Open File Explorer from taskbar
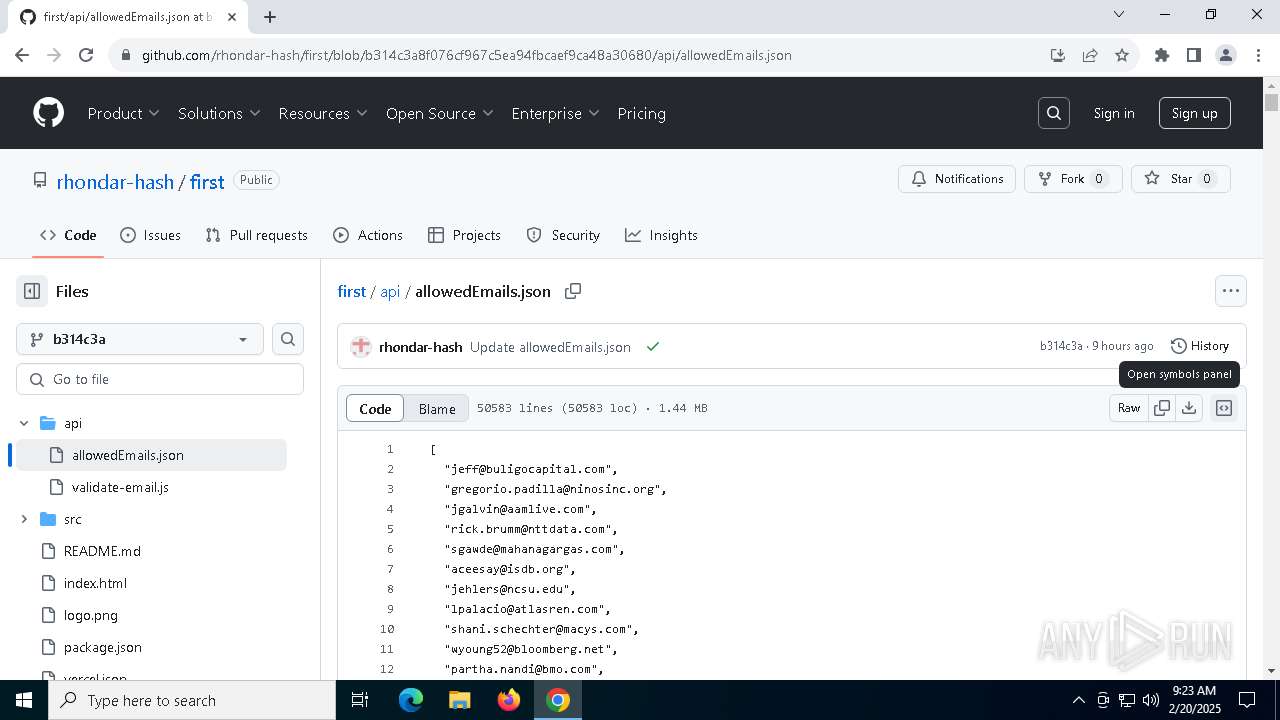Viewport: 1280px width, 720px height. tap(460, 700)
